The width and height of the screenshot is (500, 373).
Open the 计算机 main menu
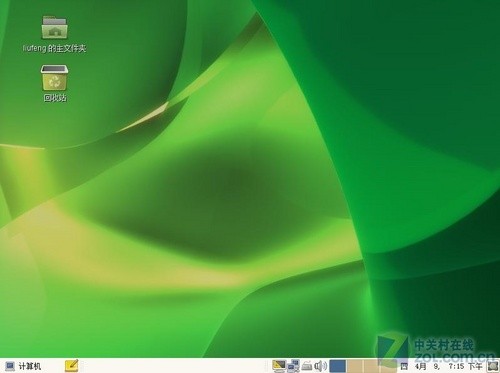pyautogui.click(x=23, y=366)
